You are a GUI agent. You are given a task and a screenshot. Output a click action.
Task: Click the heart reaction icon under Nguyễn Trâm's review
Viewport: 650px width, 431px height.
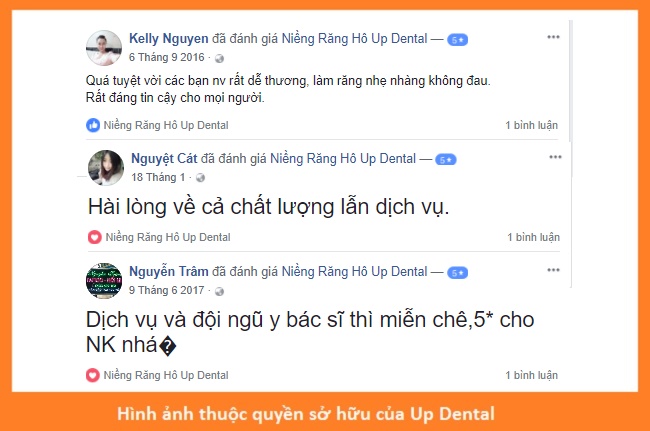pyautogui.click(x=92, y=375)
